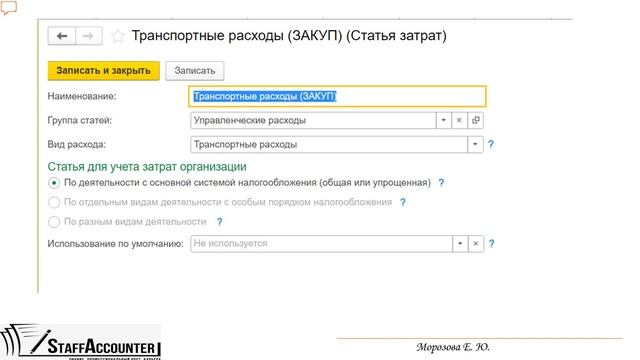Click the Записать button
The image size is (640, 360).
pos(195,71)
